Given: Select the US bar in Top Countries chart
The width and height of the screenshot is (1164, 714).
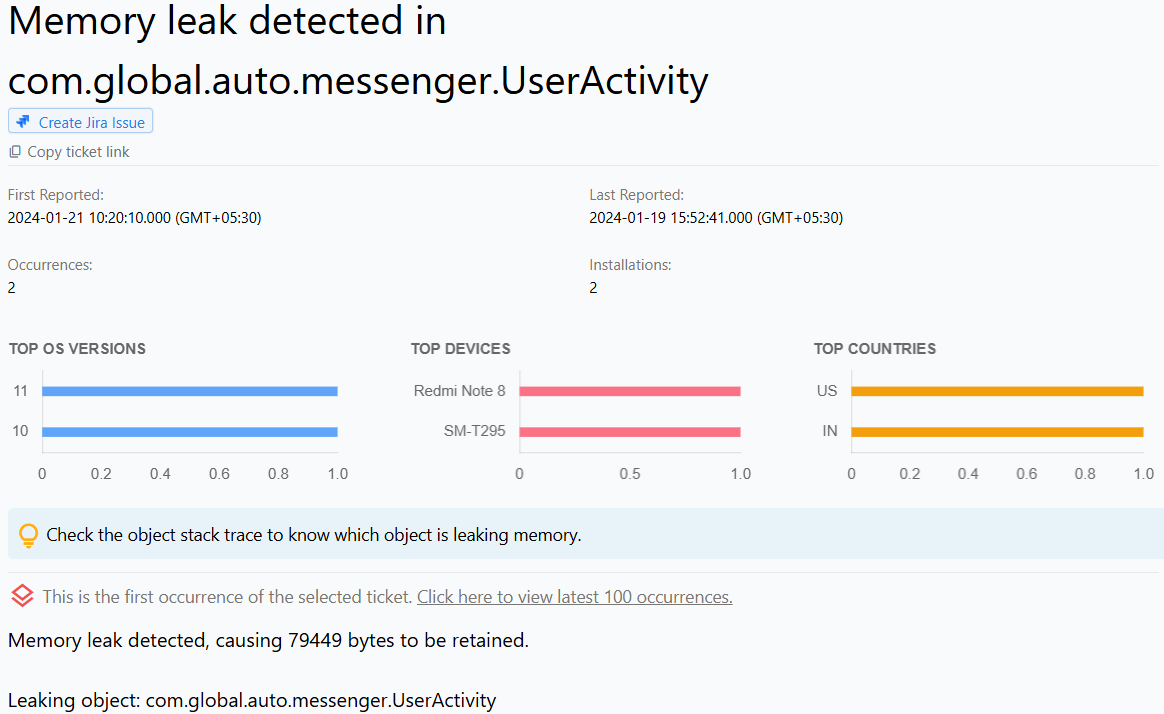Looking at the screenshot, I should (997, 390).
